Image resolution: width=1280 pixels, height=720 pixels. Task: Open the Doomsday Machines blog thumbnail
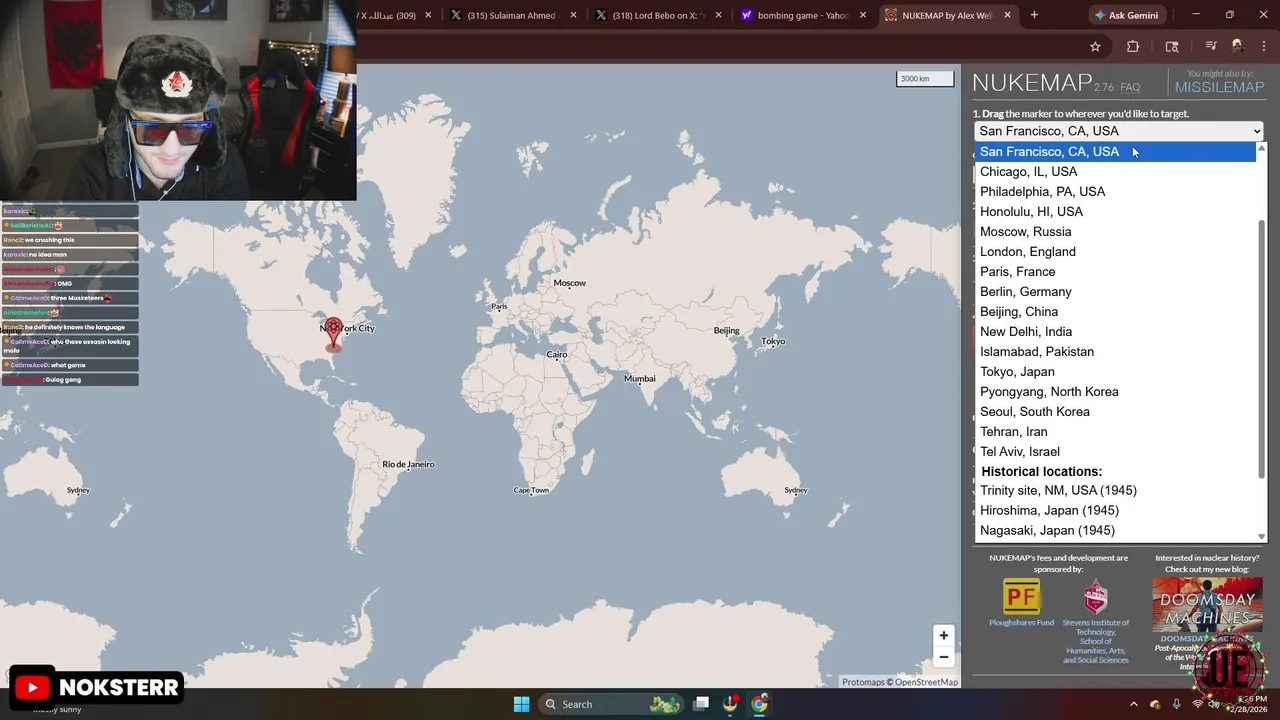coord(1207,605)
